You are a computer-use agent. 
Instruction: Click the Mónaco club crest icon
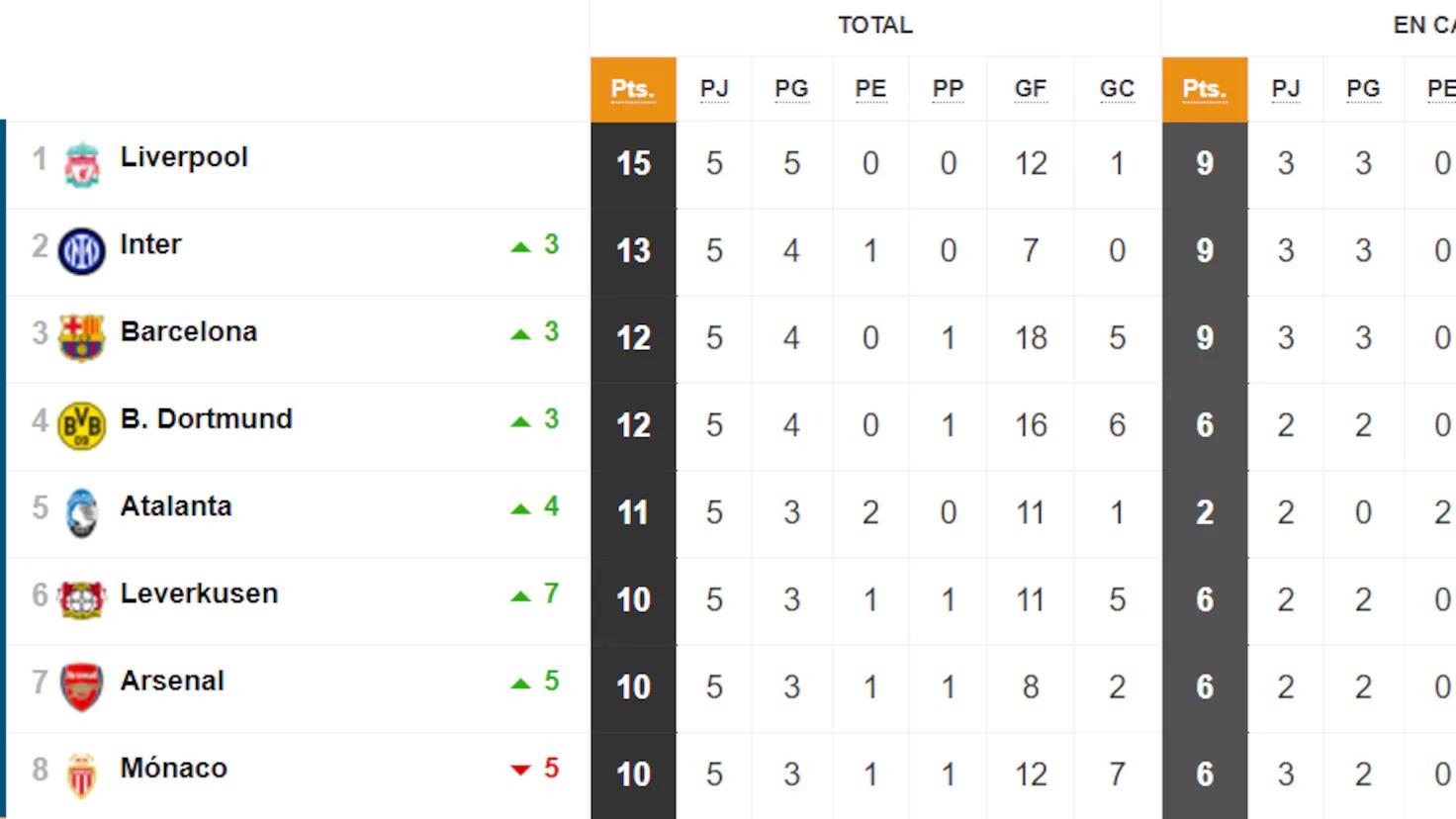82,774
